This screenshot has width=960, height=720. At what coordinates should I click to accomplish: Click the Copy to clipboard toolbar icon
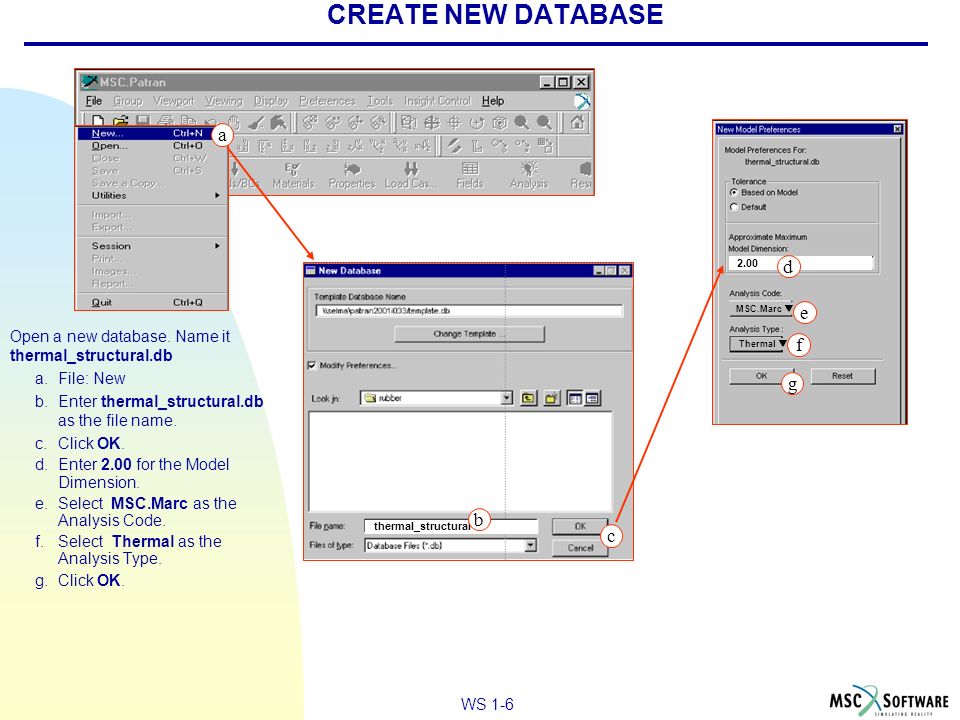tap(188, 122)
